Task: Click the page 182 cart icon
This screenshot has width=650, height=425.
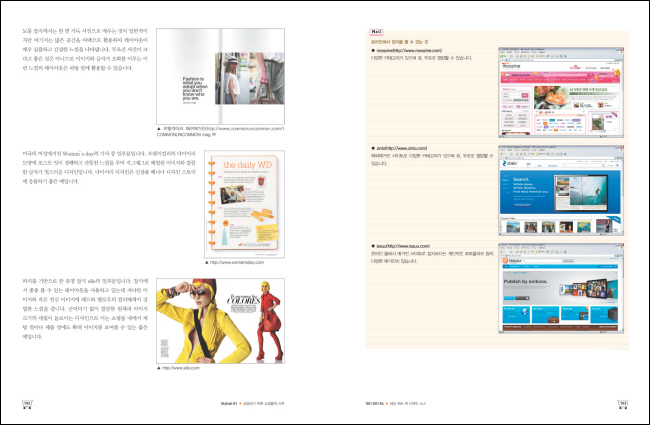Action: [x=28, y=403]
